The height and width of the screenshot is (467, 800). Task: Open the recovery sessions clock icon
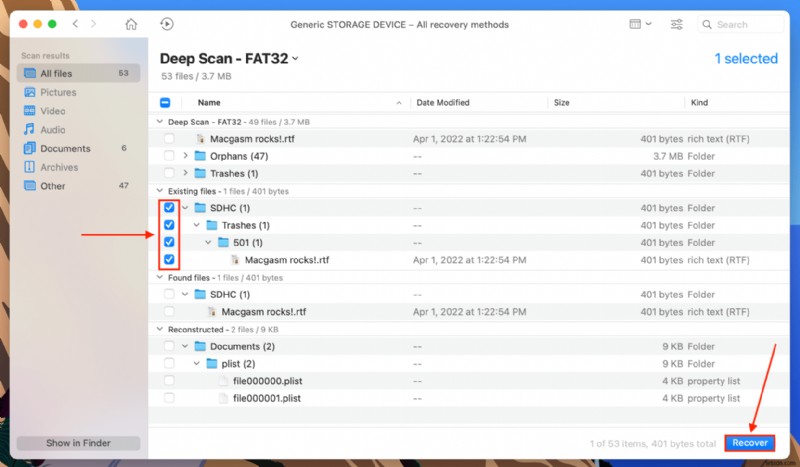pyautogui.click(x=166, y=24)
